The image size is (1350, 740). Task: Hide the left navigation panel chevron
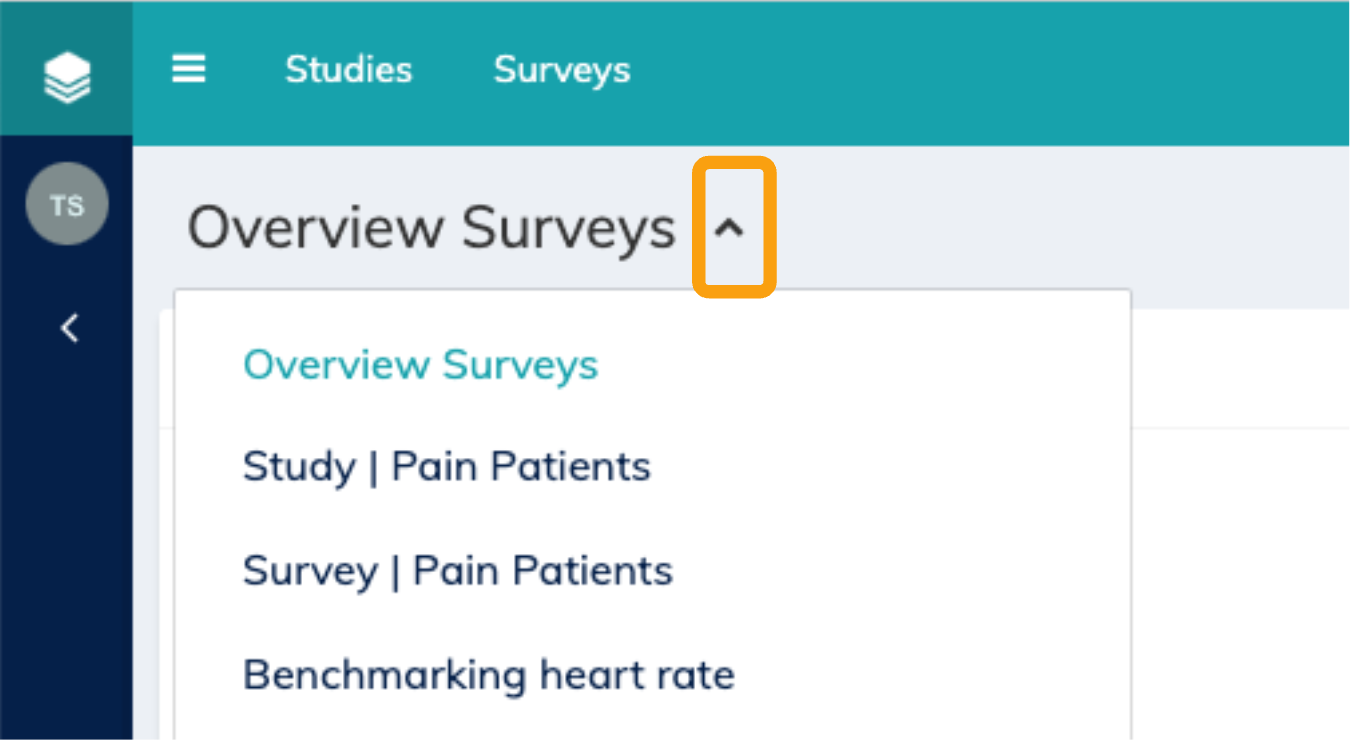pos(69,328)
